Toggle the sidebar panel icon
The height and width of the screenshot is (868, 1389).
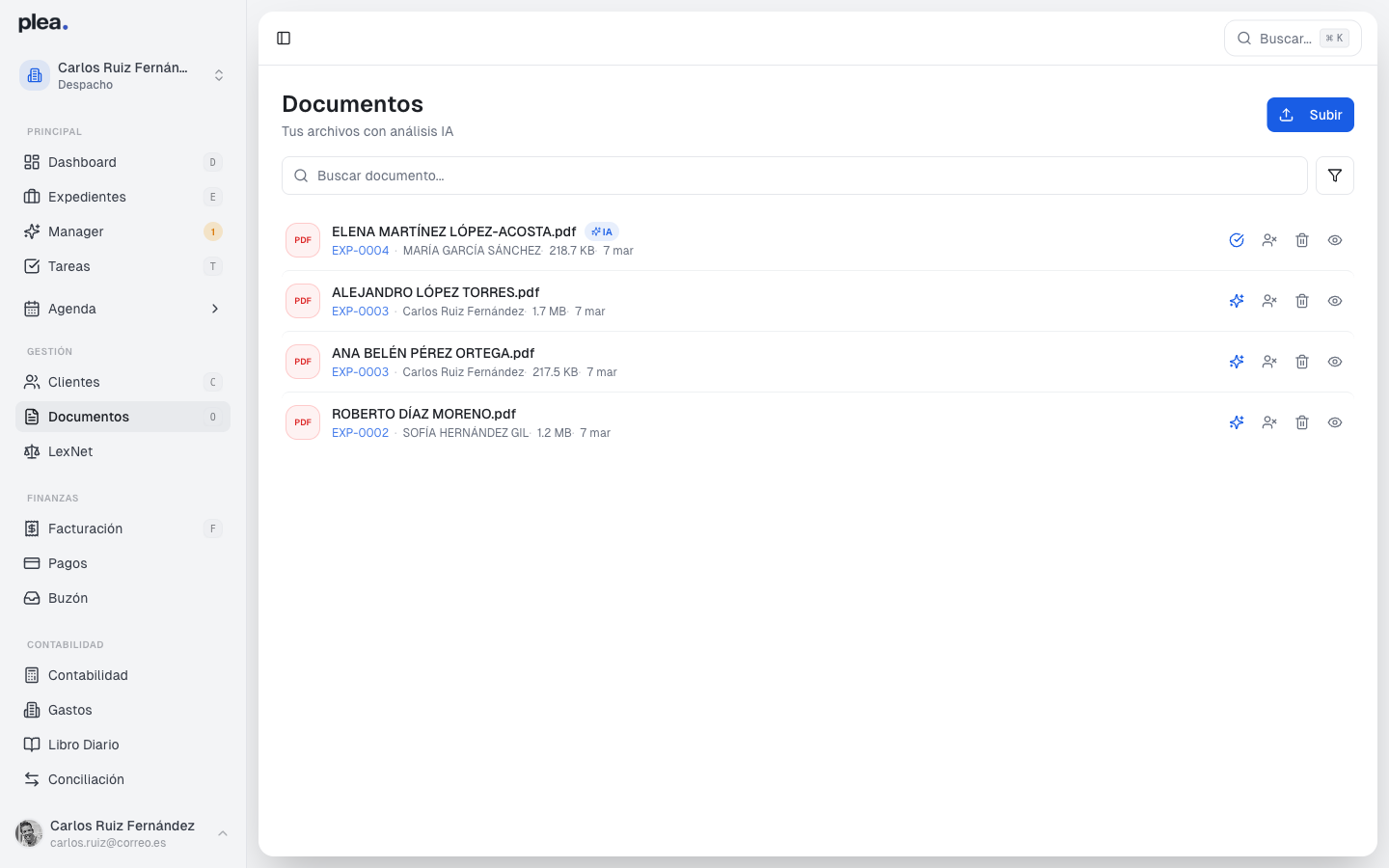pos(284,39)
